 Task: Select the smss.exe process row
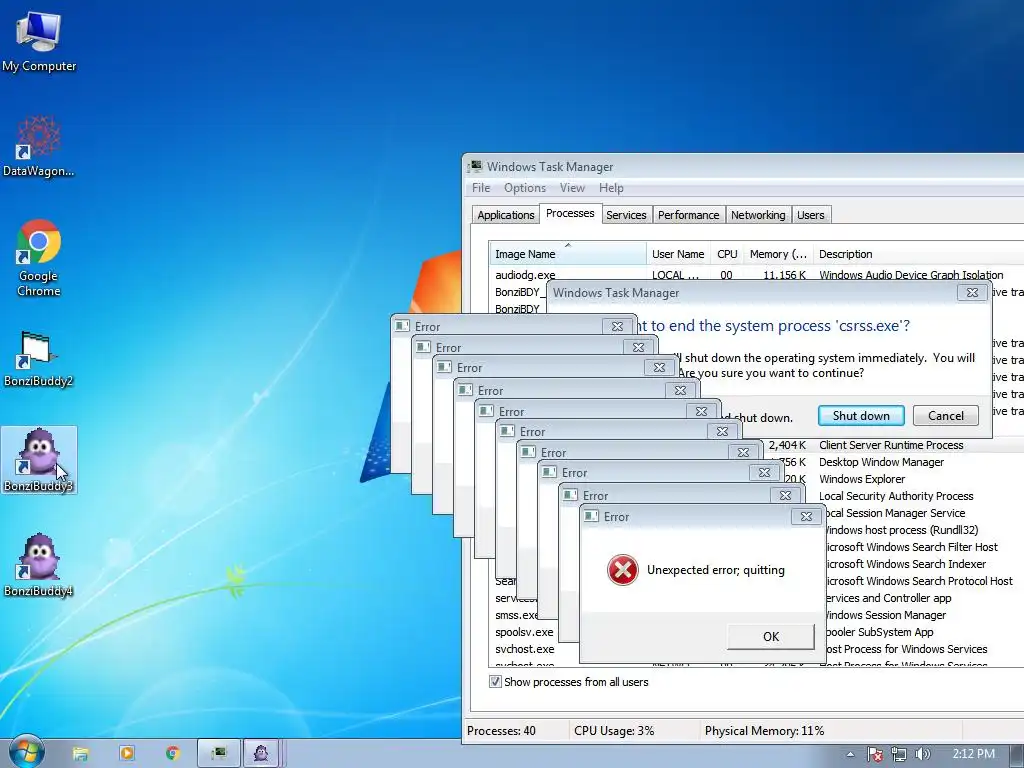[516, 615]
